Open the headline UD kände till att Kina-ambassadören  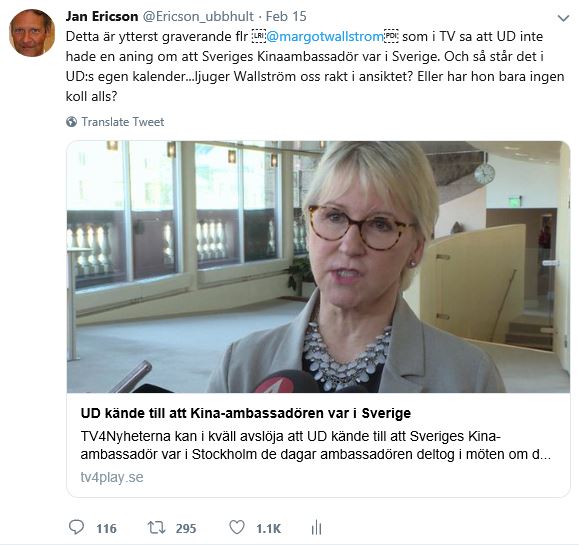click(x=246, y=413)
